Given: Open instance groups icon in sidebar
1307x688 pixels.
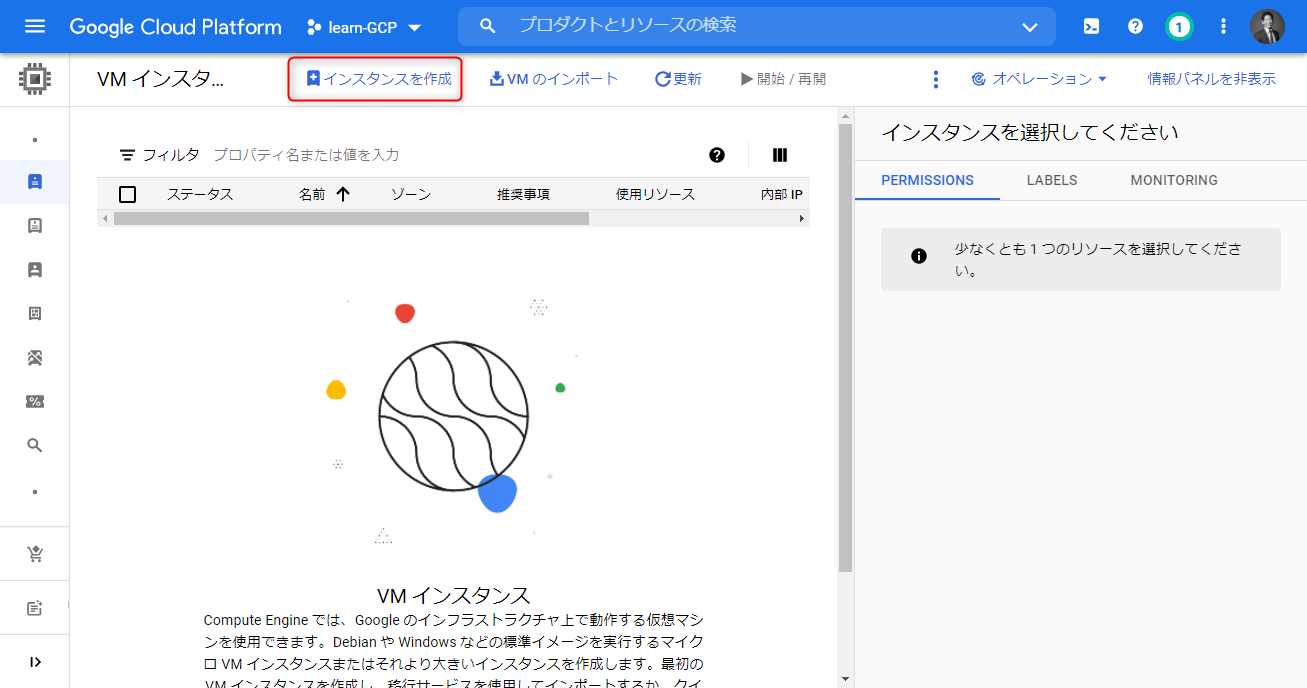Looking at the screenshot, I should pyautogui.click(x=35, y=226).
